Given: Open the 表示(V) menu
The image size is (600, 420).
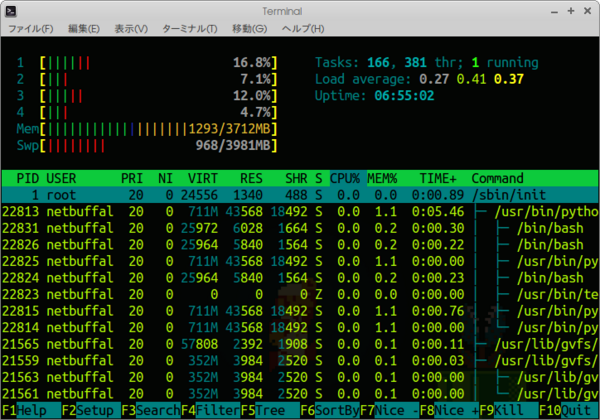Looking at the screenshot, I should tap(131, 29).
